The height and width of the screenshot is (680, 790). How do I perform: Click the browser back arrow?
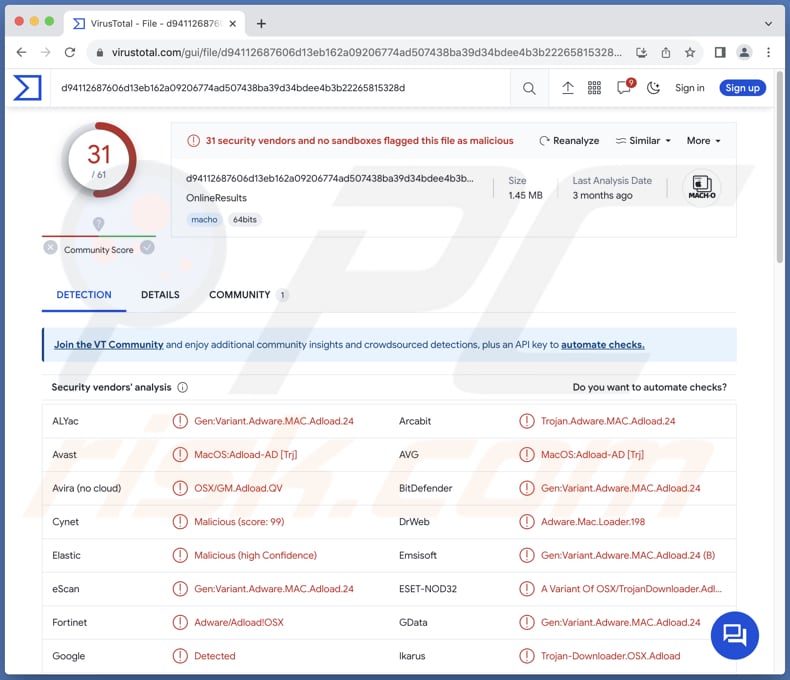click(x=21, y=52)
